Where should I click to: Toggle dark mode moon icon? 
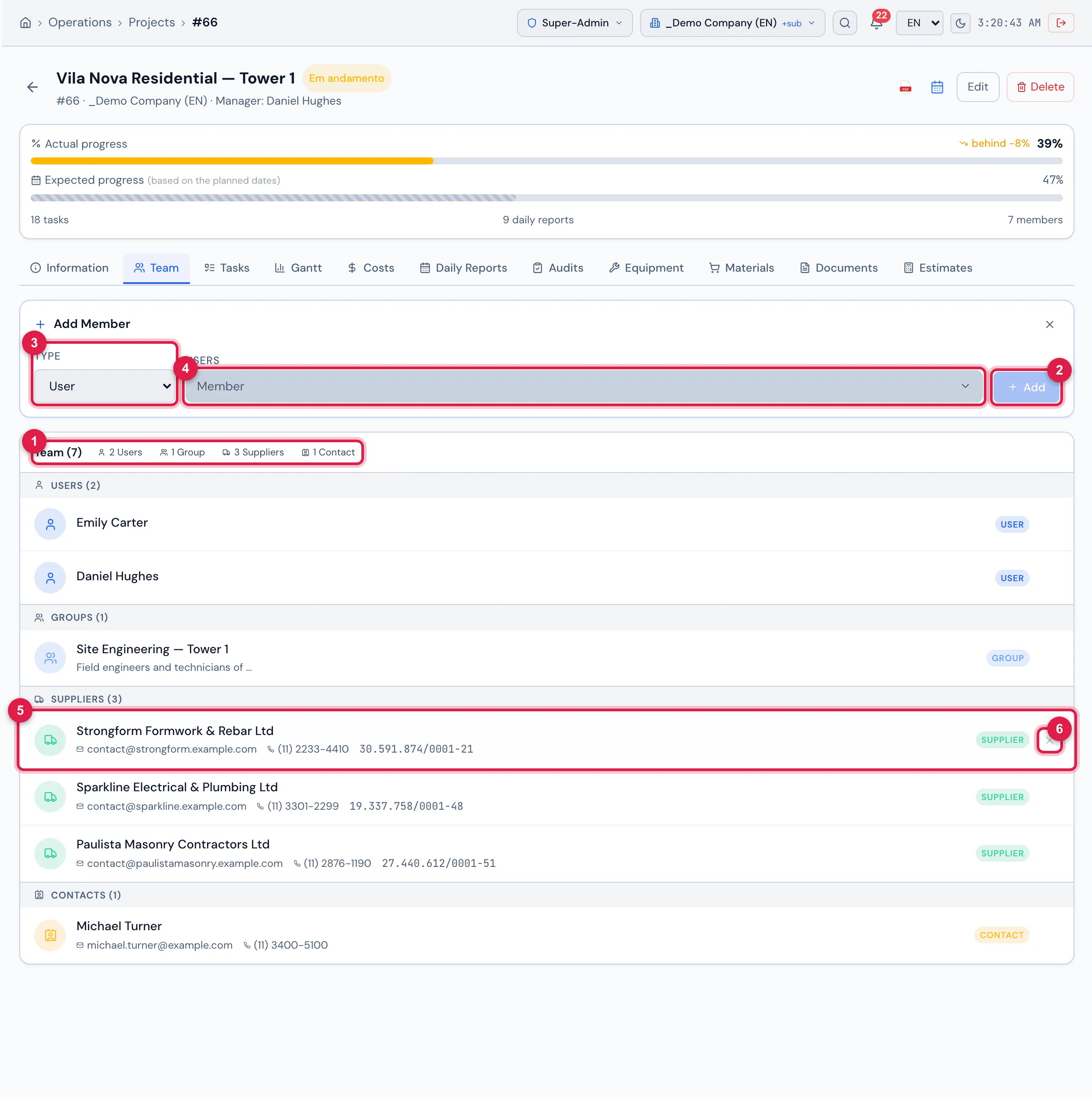(x=960, y=23)
